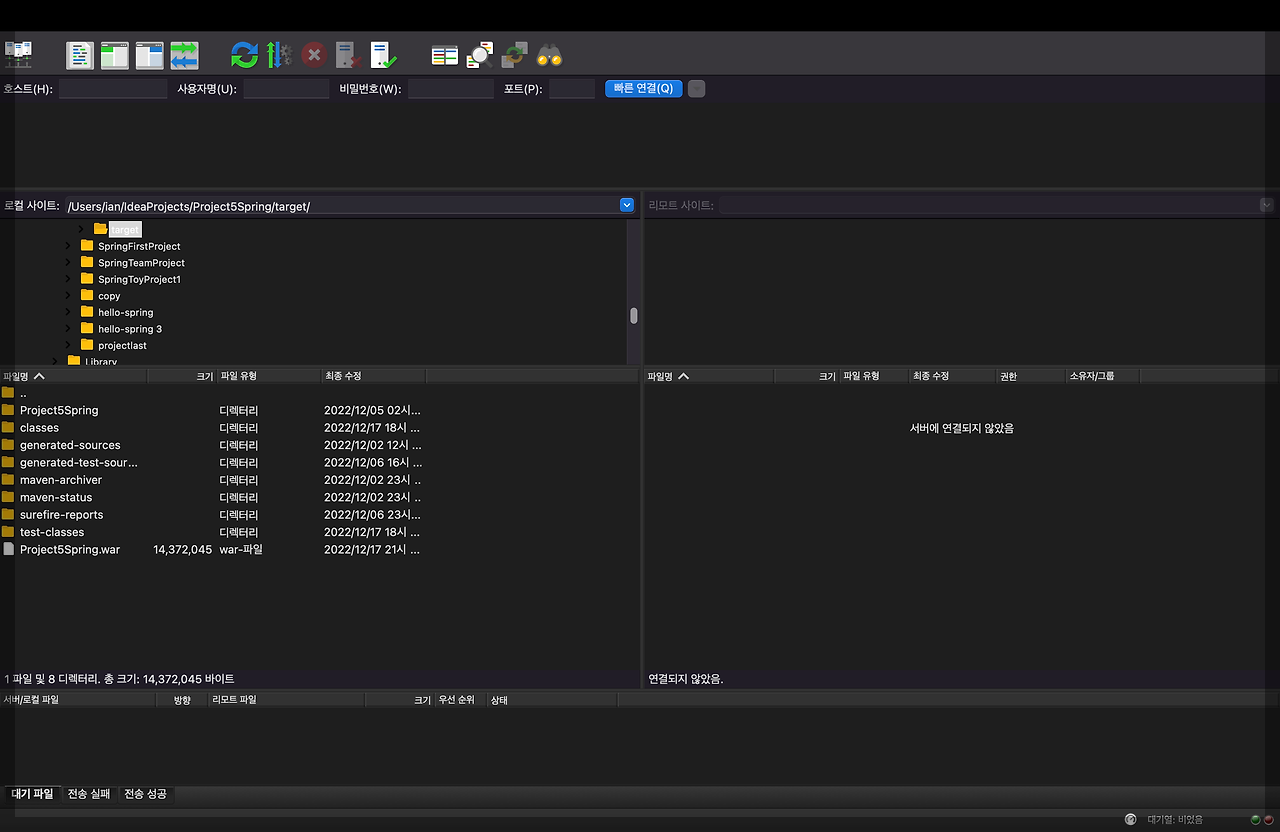Click the disconnect from server icon
The width and height of the screenshot is (1280, 832).
point(348,55)
